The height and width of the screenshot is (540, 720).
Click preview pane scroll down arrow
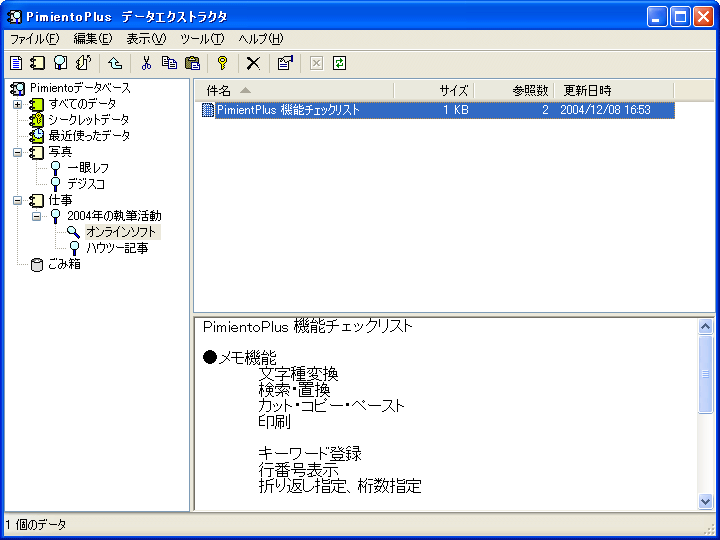click(705, 501)
